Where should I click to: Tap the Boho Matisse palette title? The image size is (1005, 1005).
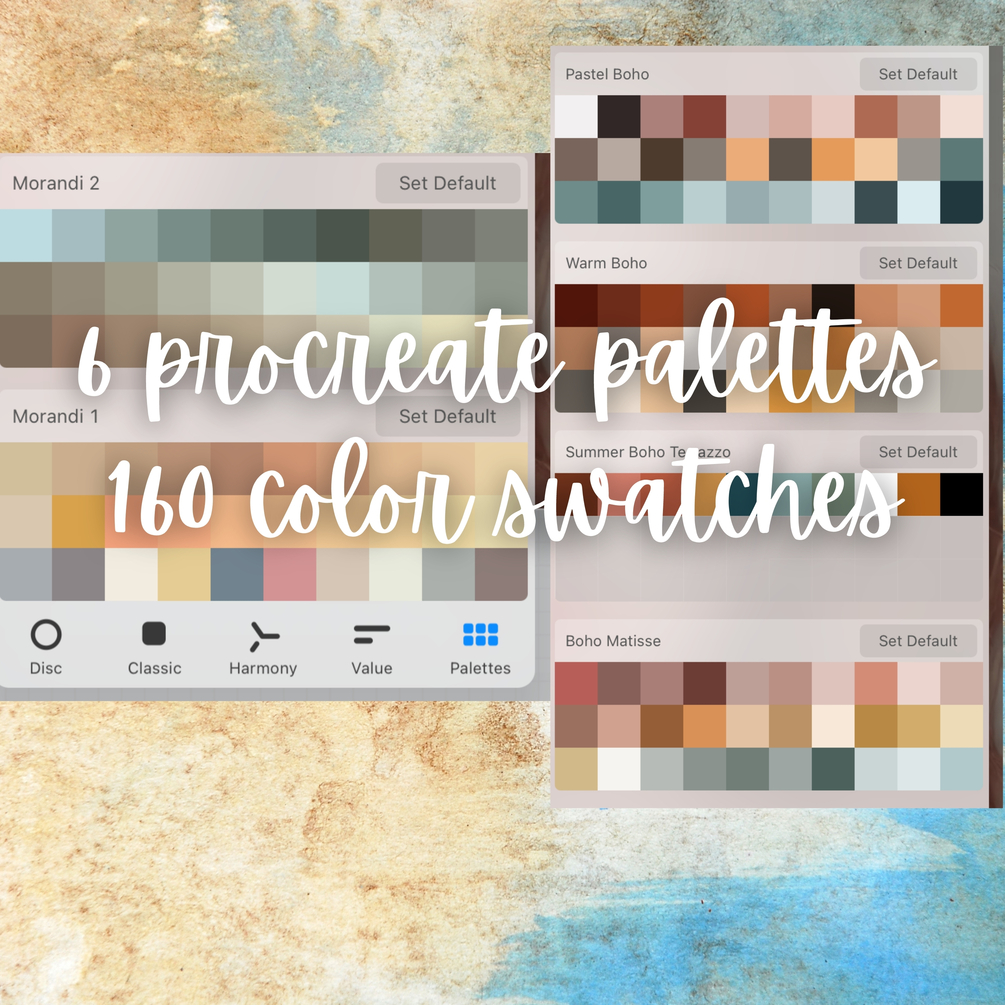(613, 641)
